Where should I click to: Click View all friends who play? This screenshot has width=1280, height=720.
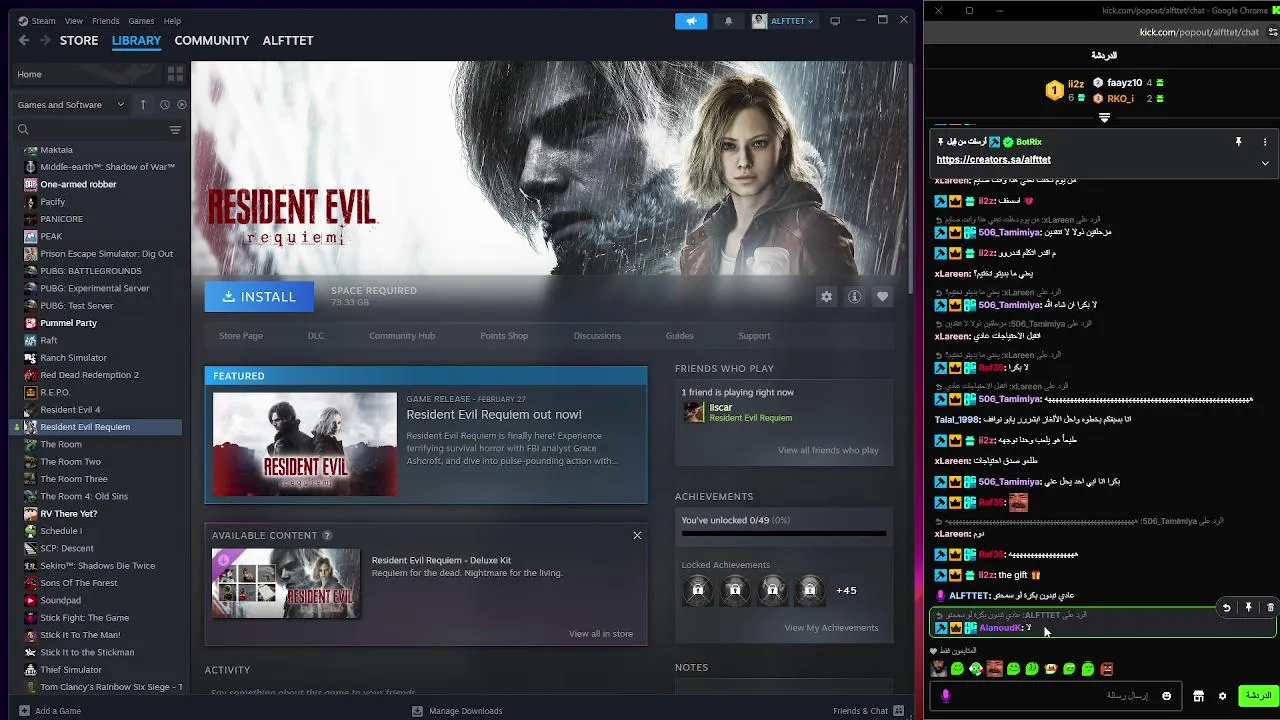coord(828,450)
